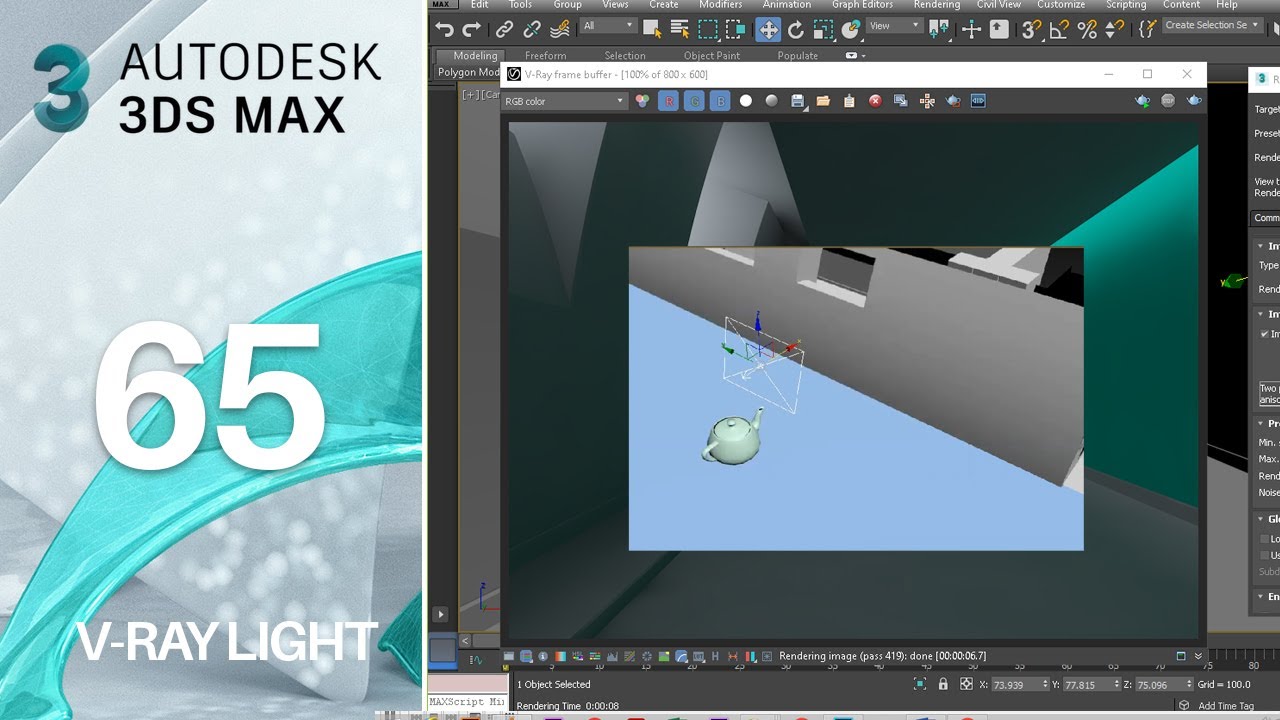Open the Edit menu
This screenshot has width=1280, height=720.
480,5
